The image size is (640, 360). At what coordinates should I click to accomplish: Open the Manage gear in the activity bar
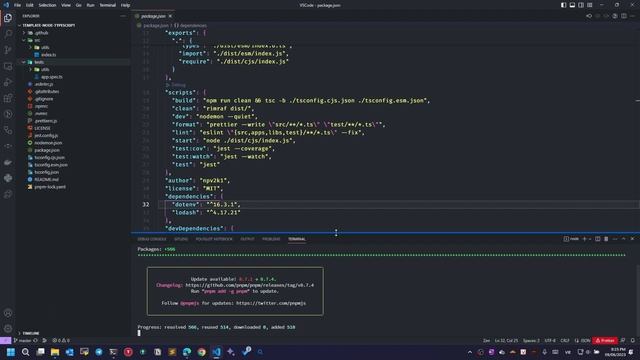coord(8,328)
